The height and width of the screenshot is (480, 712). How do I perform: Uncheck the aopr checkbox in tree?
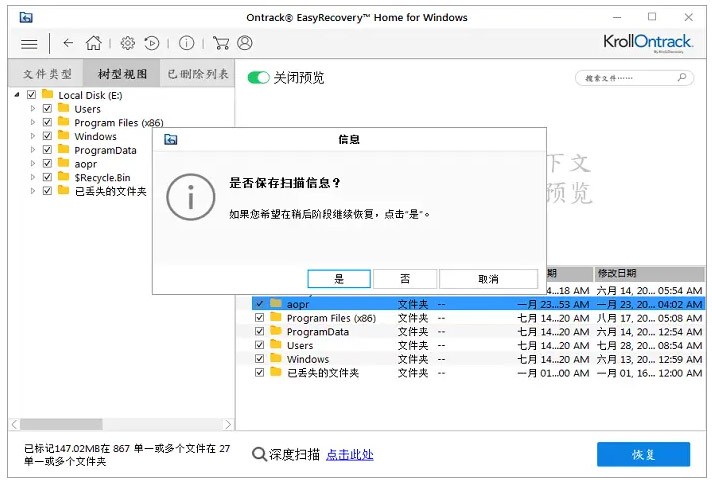click(x=47, y=163)
